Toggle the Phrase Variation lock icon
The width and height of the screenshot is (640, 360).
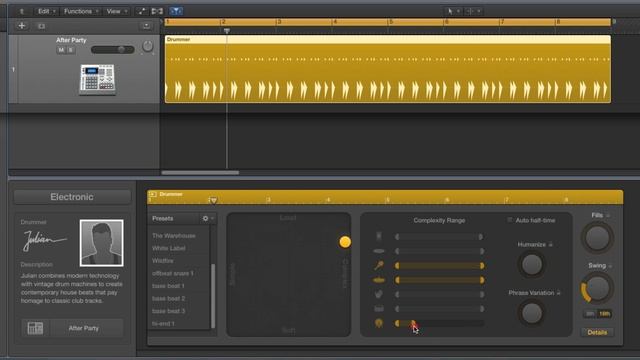click(x=558, y=293)
